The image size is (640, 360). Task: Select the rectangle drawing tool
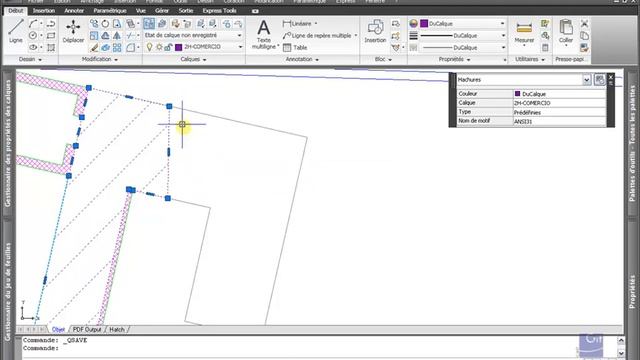(x=51, y=36)
